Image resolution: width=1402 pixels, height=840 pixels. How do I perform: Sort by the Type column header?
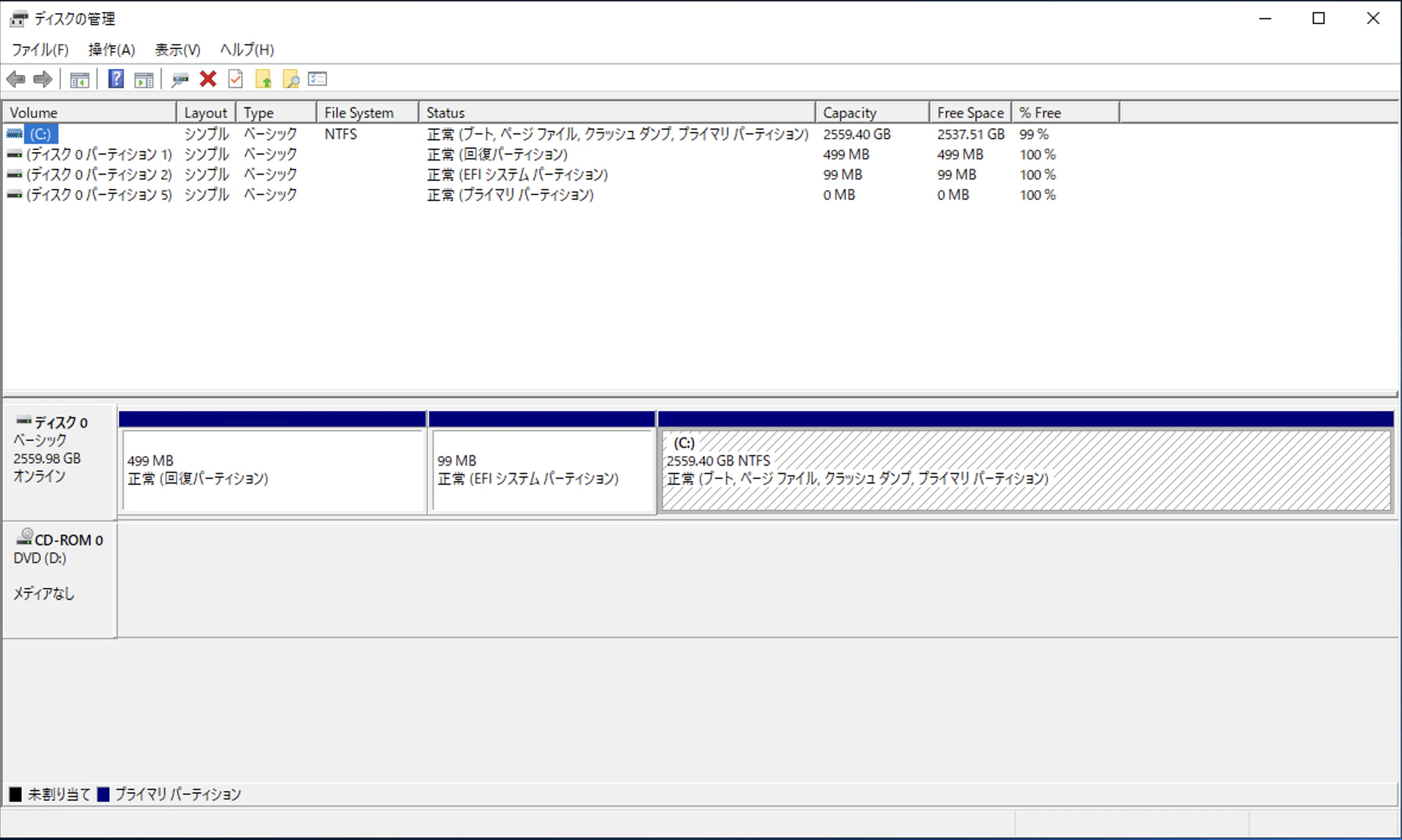276,113
